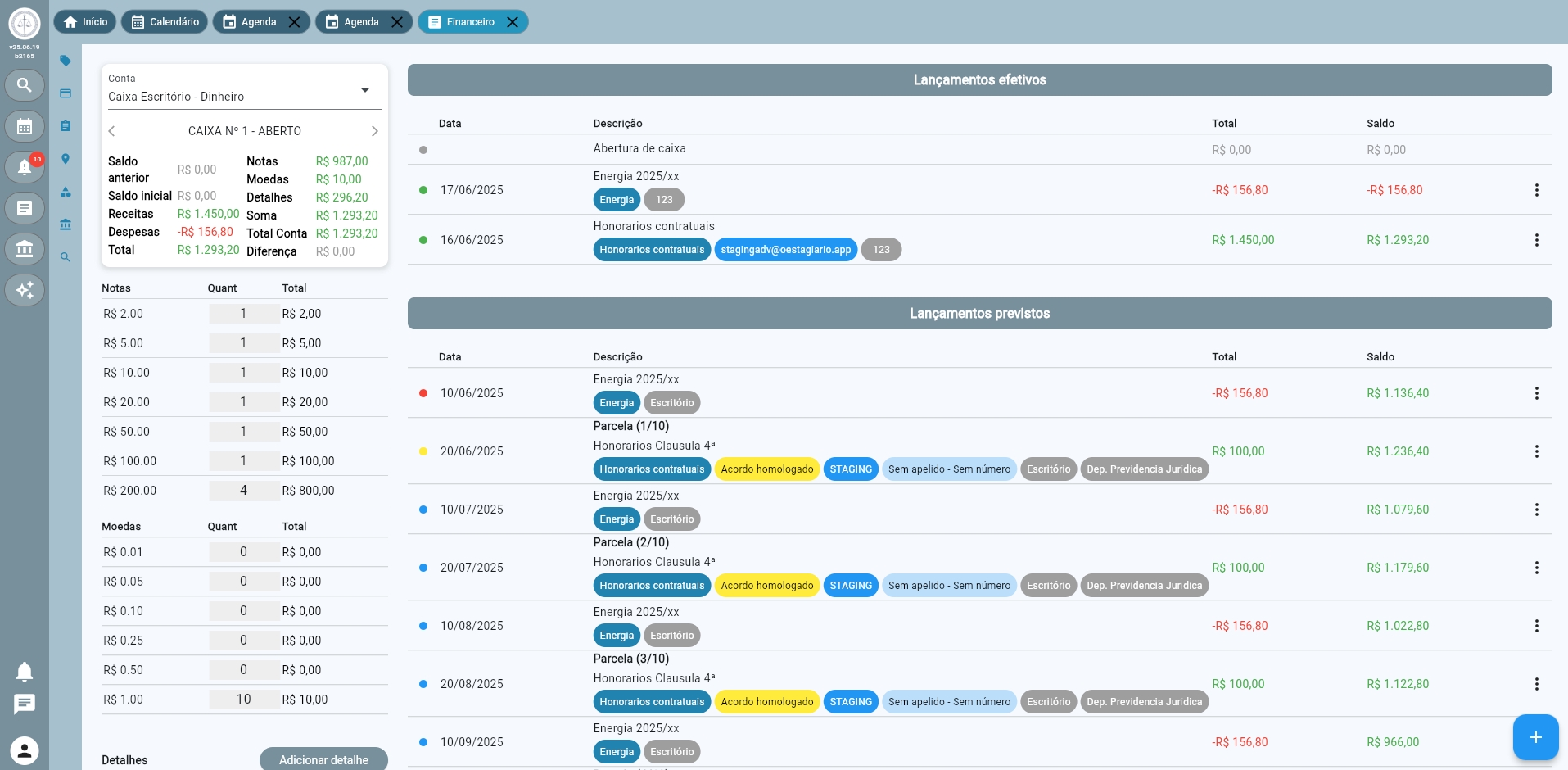Open the chat message icon
This screenshot has height=770, width=1568.
pyautogui.click(x=25, y=704)
